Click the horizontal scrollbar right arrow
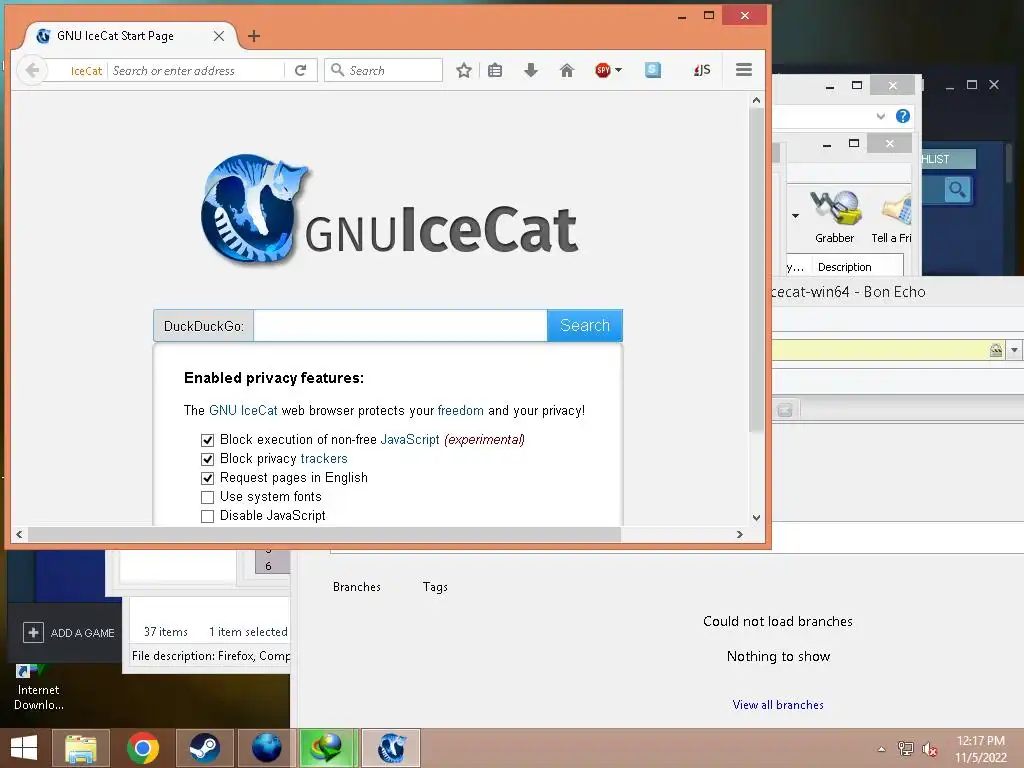This screenshot has height=768, width=1024. pyautogui.click(x=739, y=534)
